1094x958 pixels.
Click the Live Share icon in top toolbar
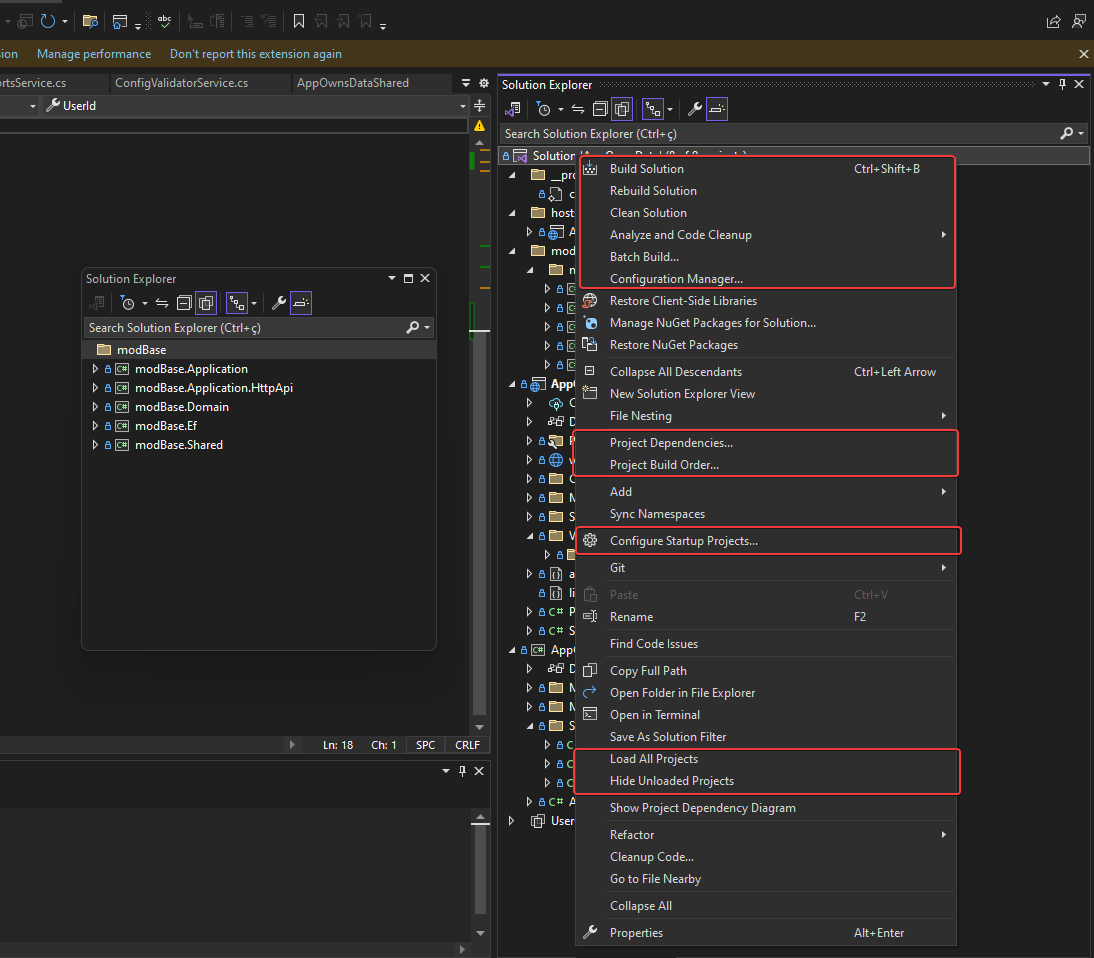pyautogui.click(x=1053, y=21)
